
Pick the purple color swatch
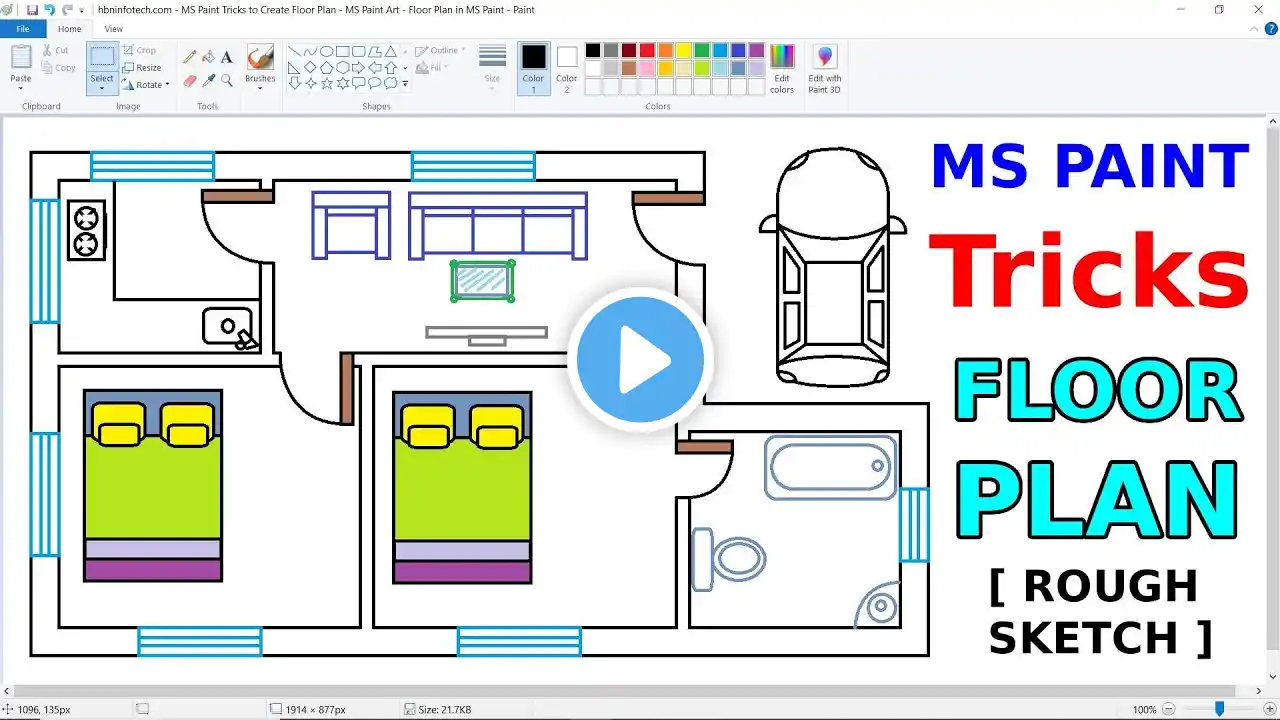coord(756,50)
